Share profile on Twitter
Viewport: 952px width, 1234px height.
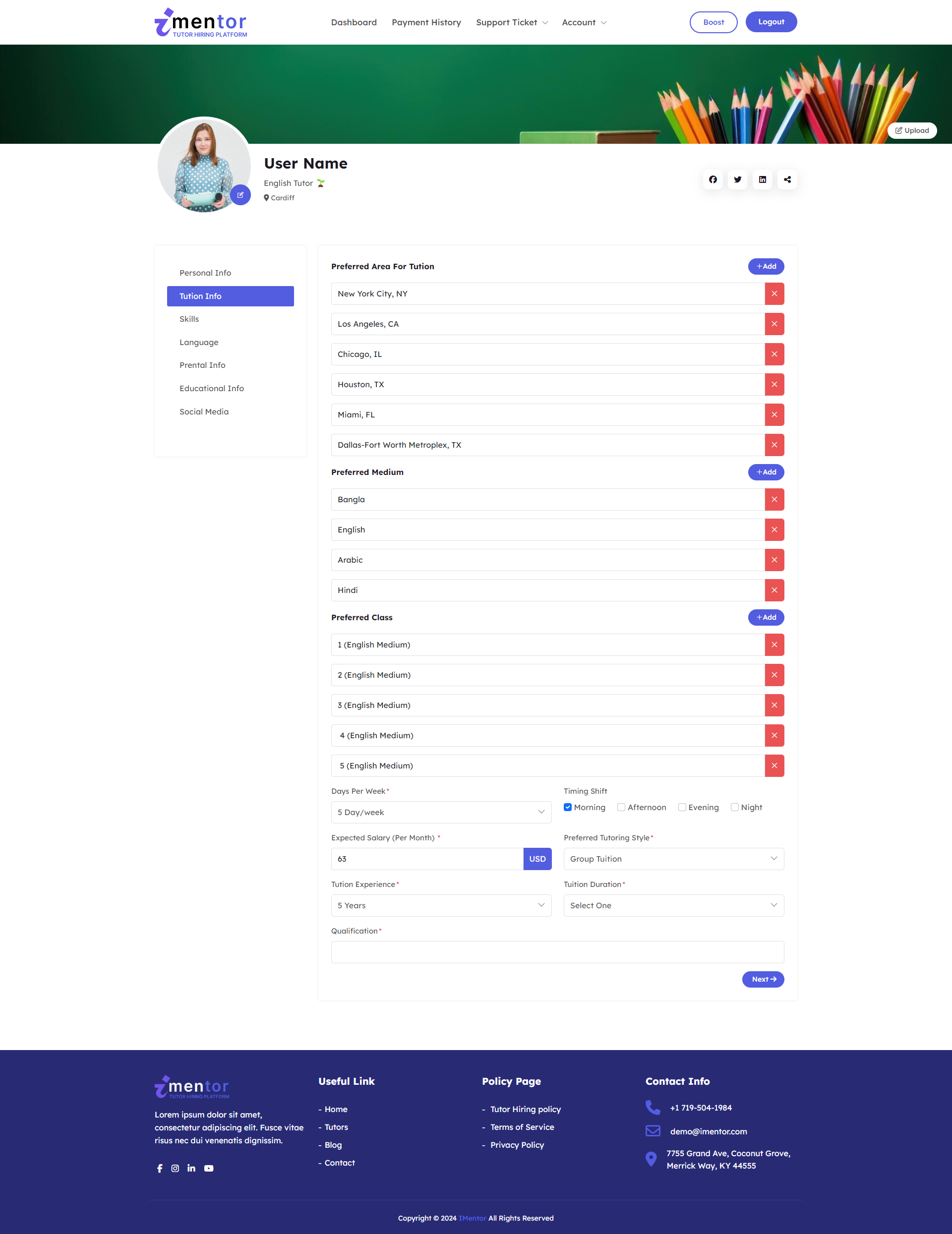click(737, 179)
